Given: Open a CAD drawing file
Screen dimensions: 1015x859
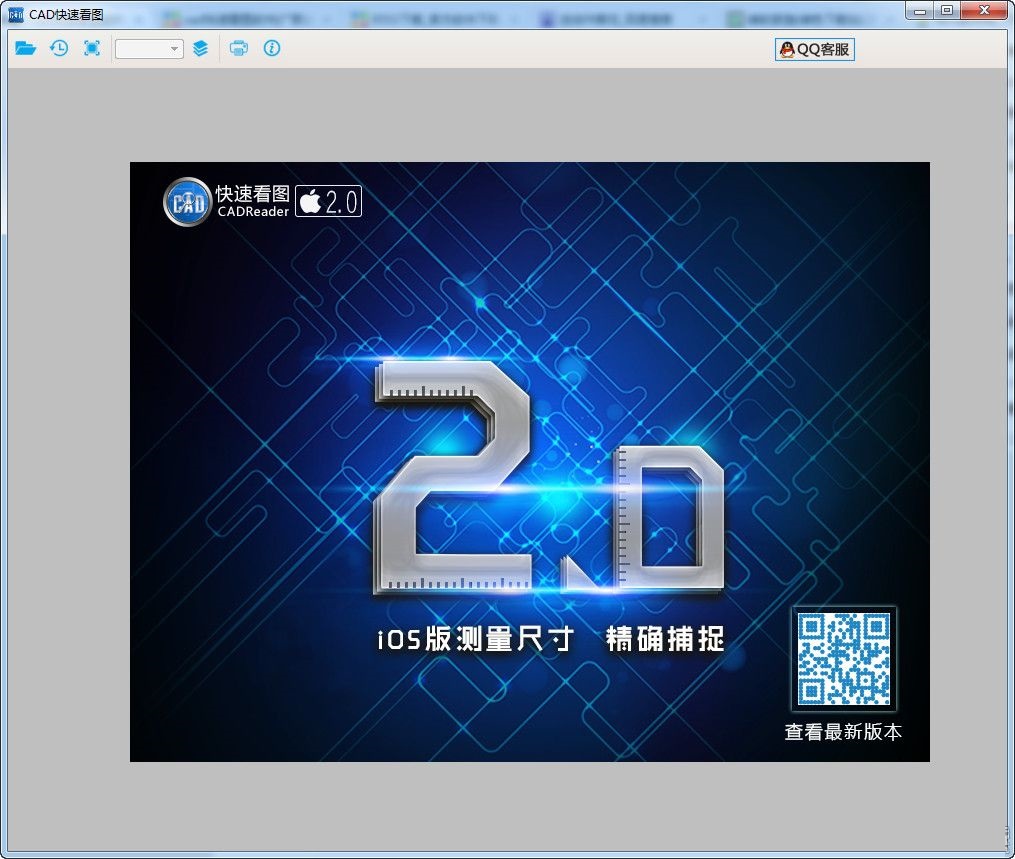Looking at the screenshot, I should [x=25, y=48].
